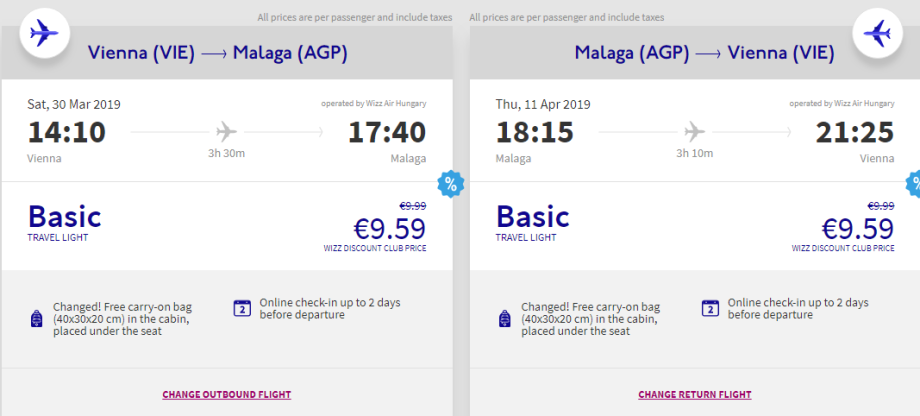Image resolution: width=920 pixels, height=416 pixels.
Task: Click the 18:15 Malaga departure time
Action: click(x=534, y=132)
